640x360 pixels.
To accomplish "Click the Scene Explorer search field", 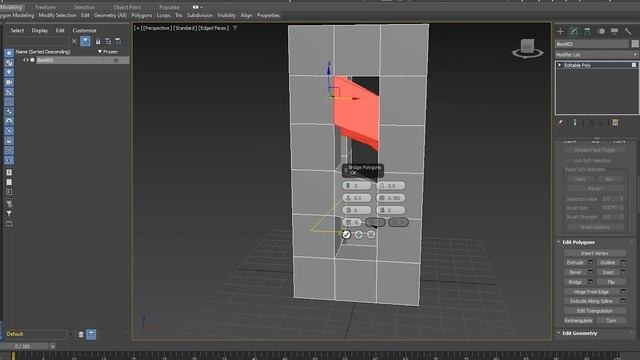I will 38,41.
